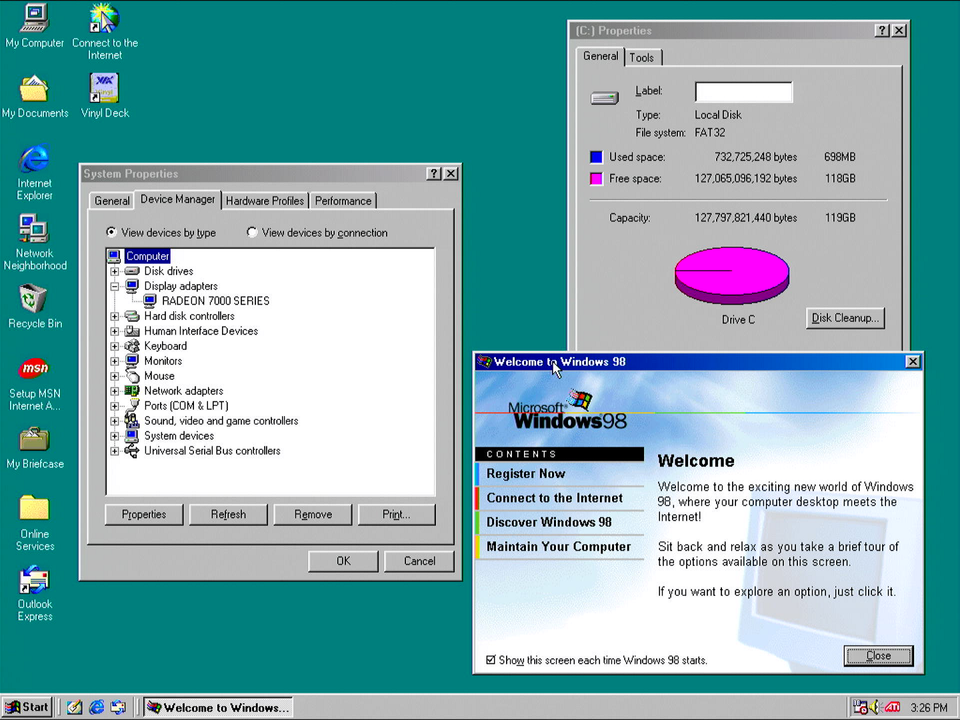Open the volume speaker icon in the tray

click(875, 707)
